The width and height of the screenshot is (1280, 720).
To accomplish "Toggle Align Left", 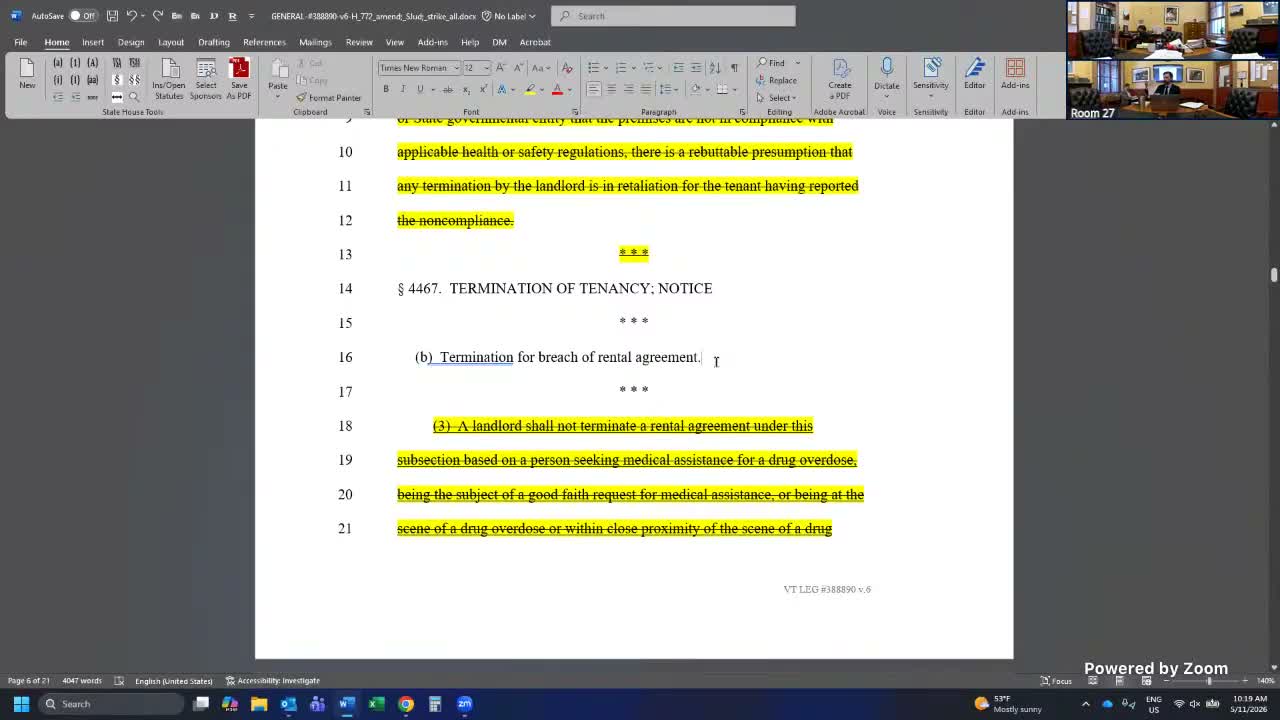I will tap(593, 89).
